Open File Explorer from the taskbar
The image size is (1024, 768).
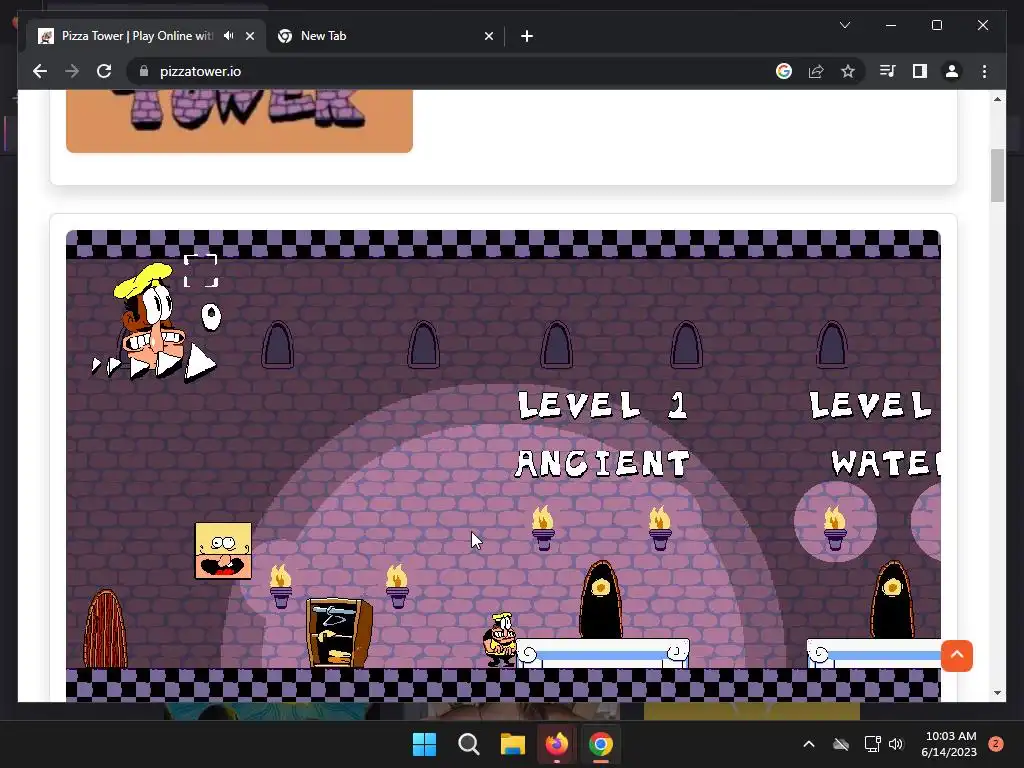pyautogui.click(x=513, y=744)
